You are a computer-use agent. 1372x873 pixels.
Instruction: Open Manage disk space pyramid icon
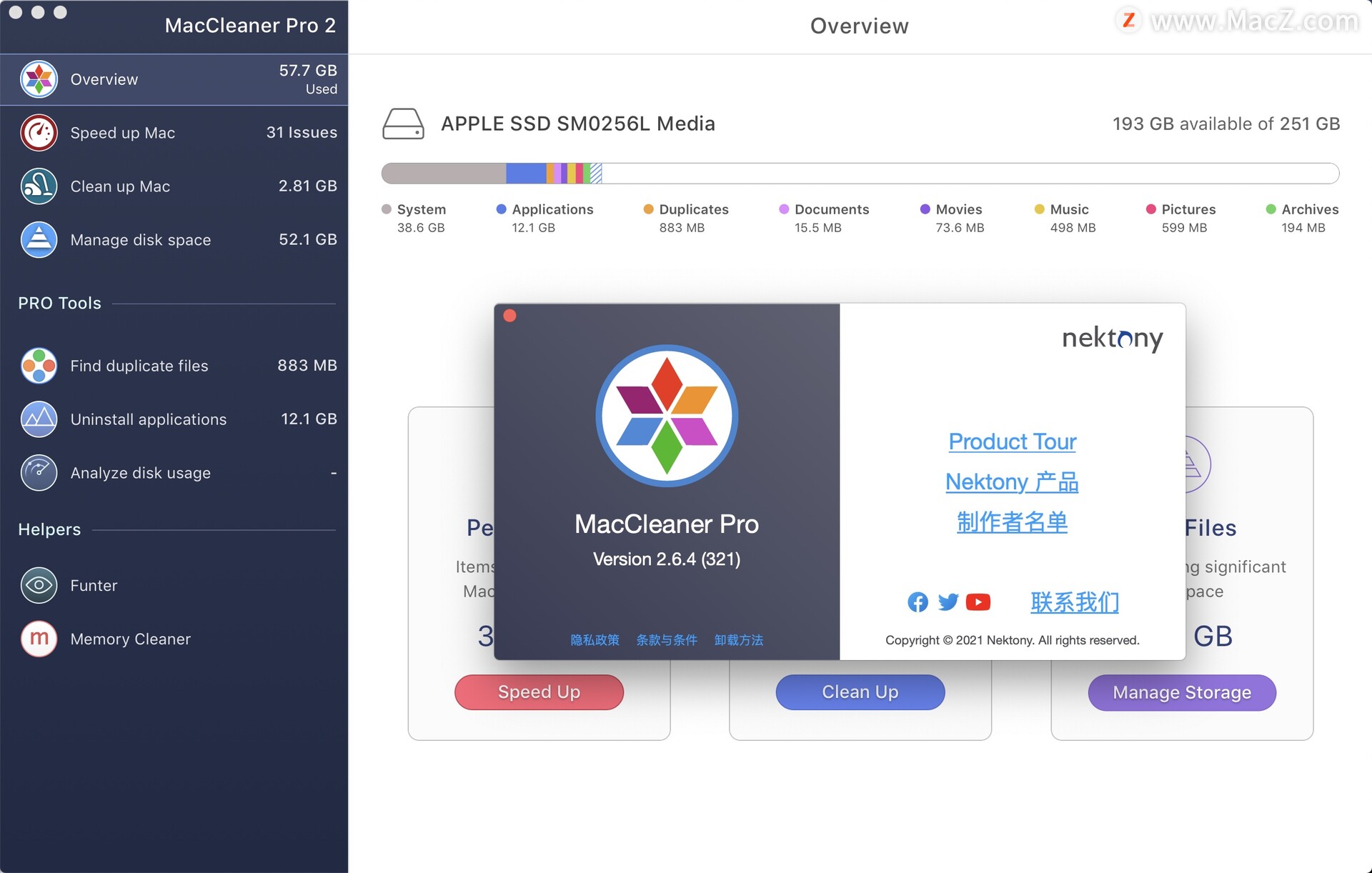tap(39, 240)
